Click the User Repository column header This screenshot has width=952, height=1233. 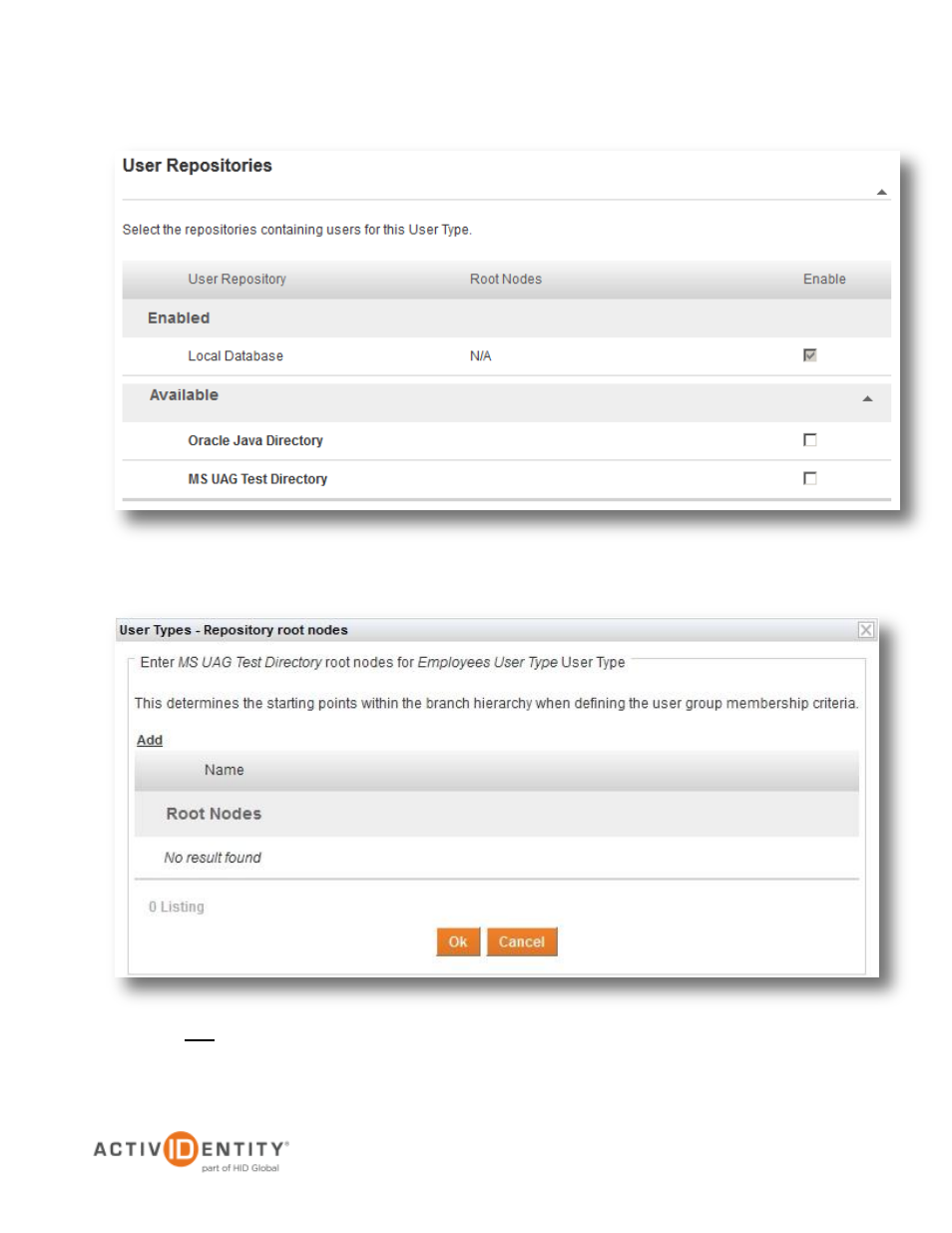click(238, 280)
